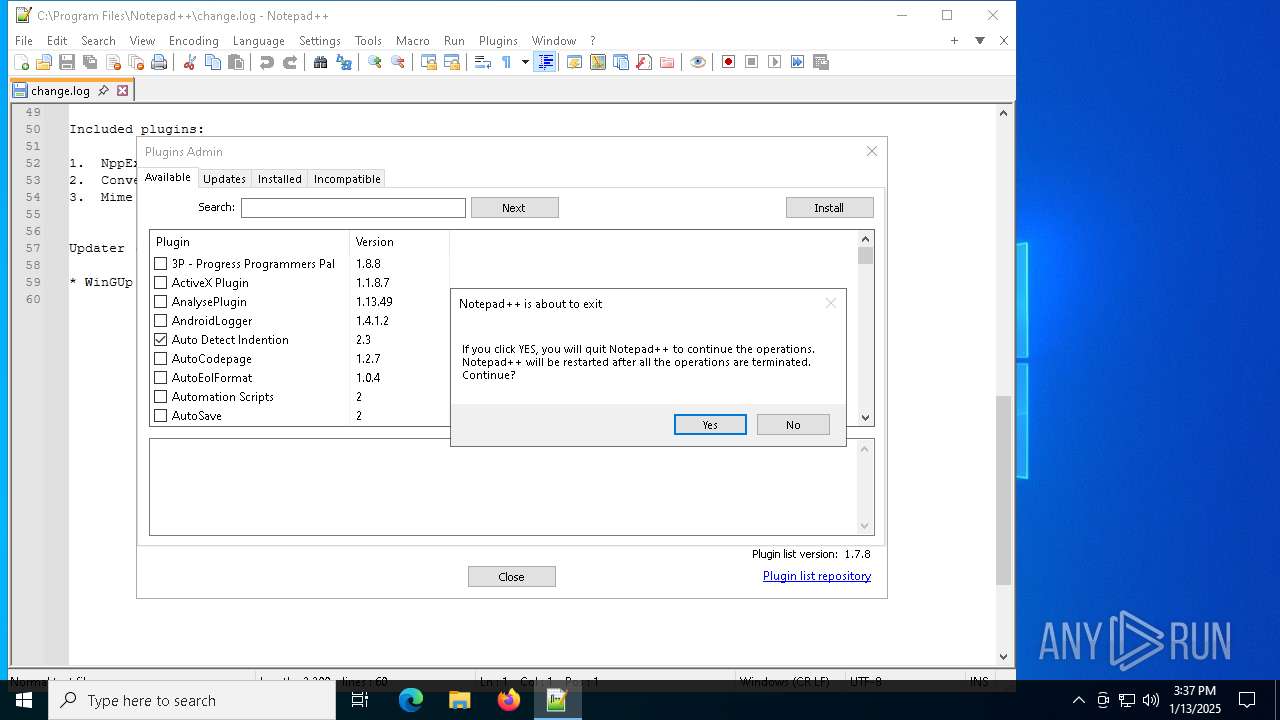
Task: Open the Plugins menu
Action: pos(498,41)
